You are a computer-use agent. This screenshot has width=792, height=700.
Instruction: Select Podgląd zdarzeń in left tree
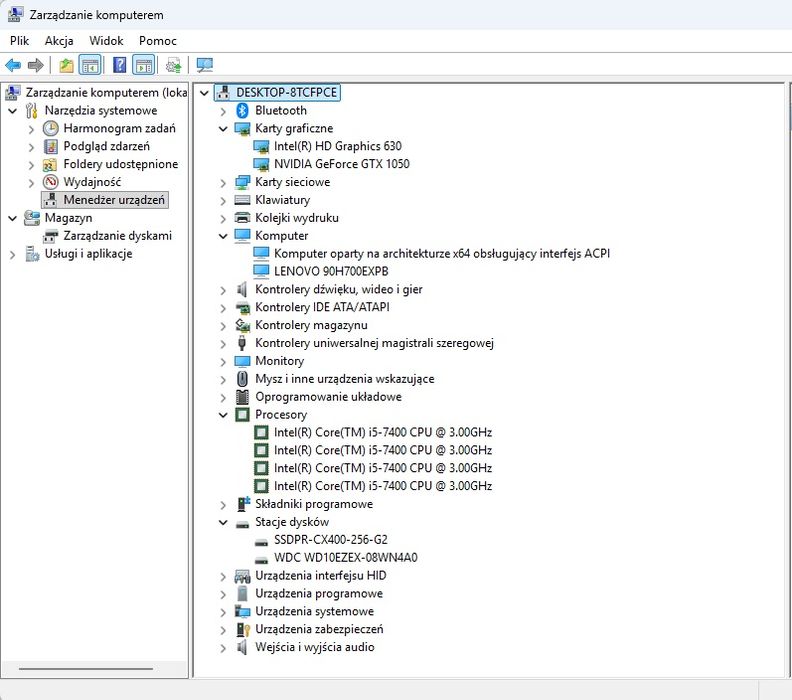click(106, 146)
